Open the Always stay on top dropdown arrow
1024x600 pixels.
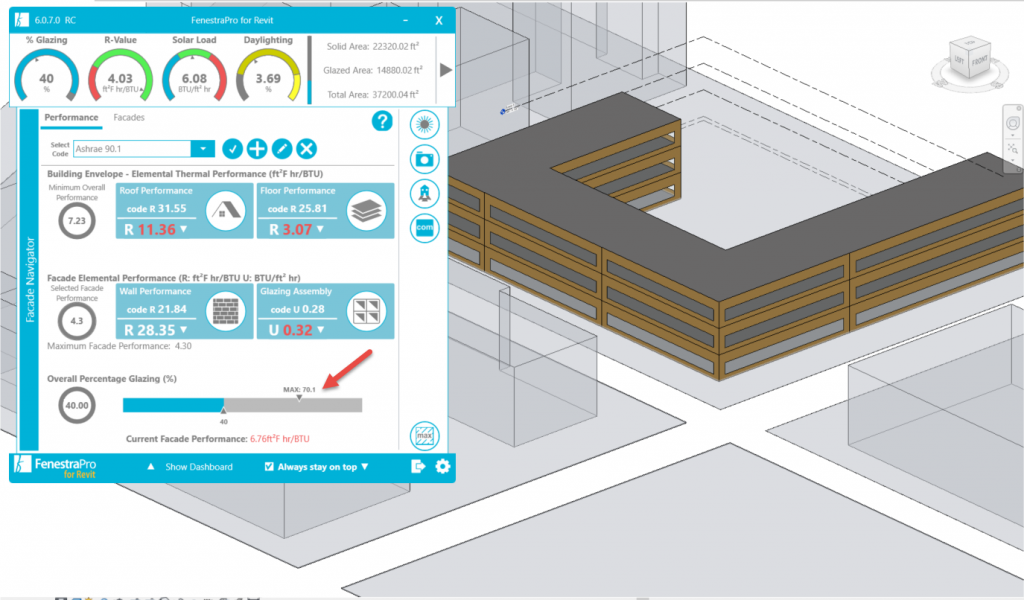[364, 466]
